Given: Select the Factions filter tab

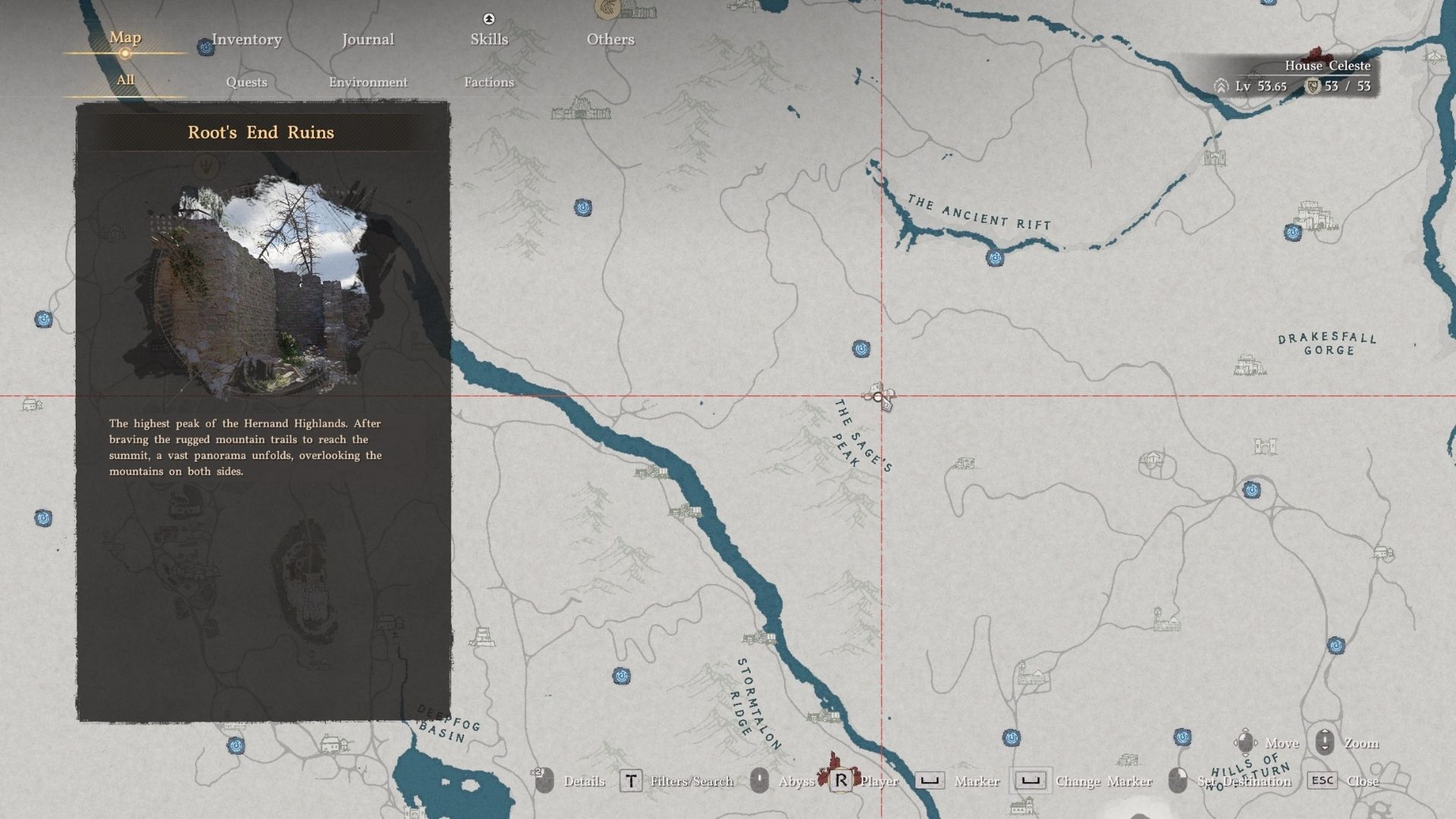Looking at the screenshot, I should (489, 82).
